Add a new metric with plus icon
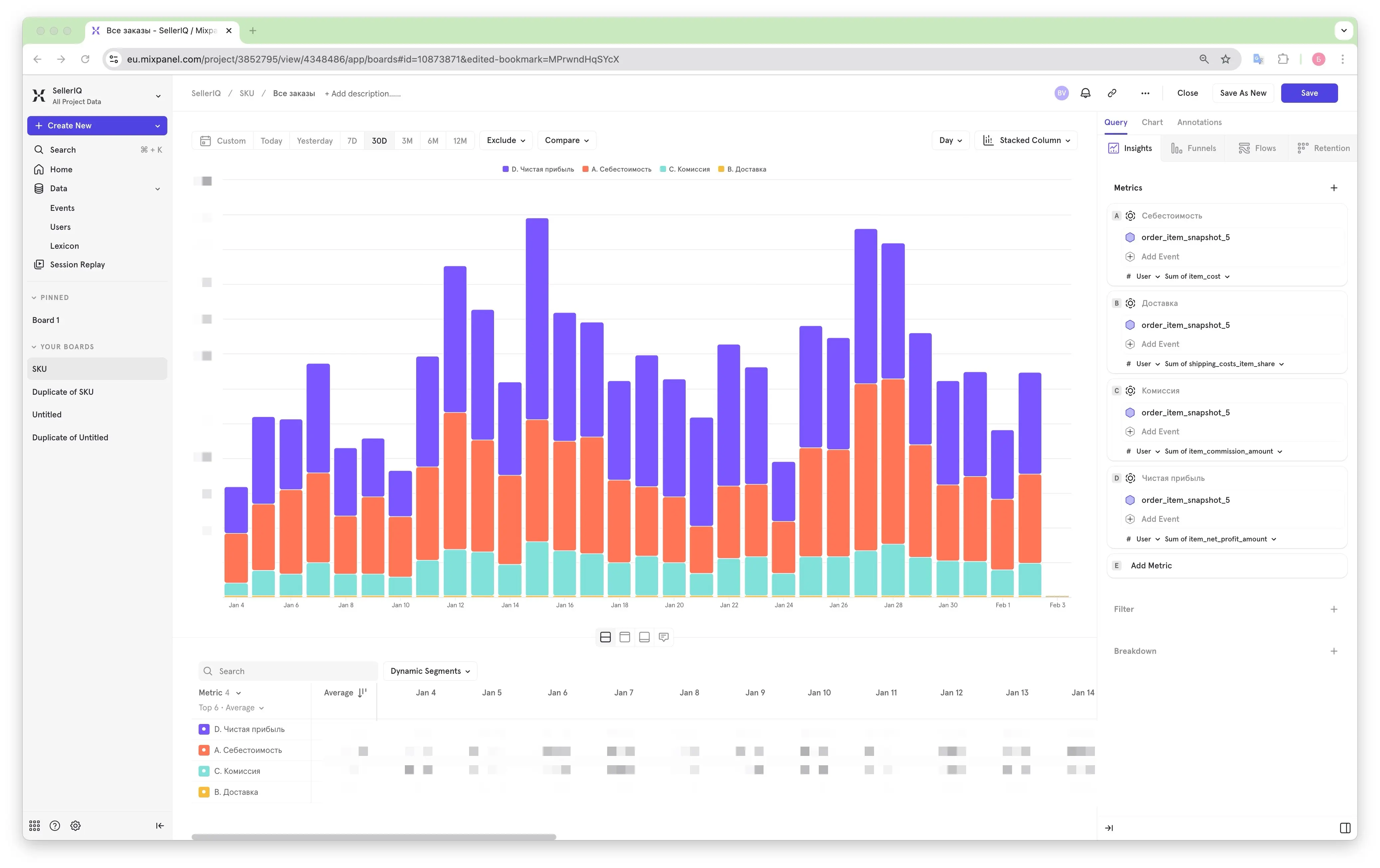The image size is (1380, 868). click(x=1334, y=188)
